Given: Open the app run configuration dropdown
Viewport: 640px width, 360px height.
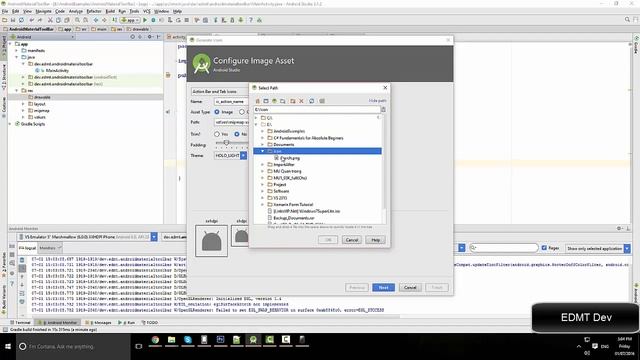Looking at the screenshot, I should (x=130, y=20).
